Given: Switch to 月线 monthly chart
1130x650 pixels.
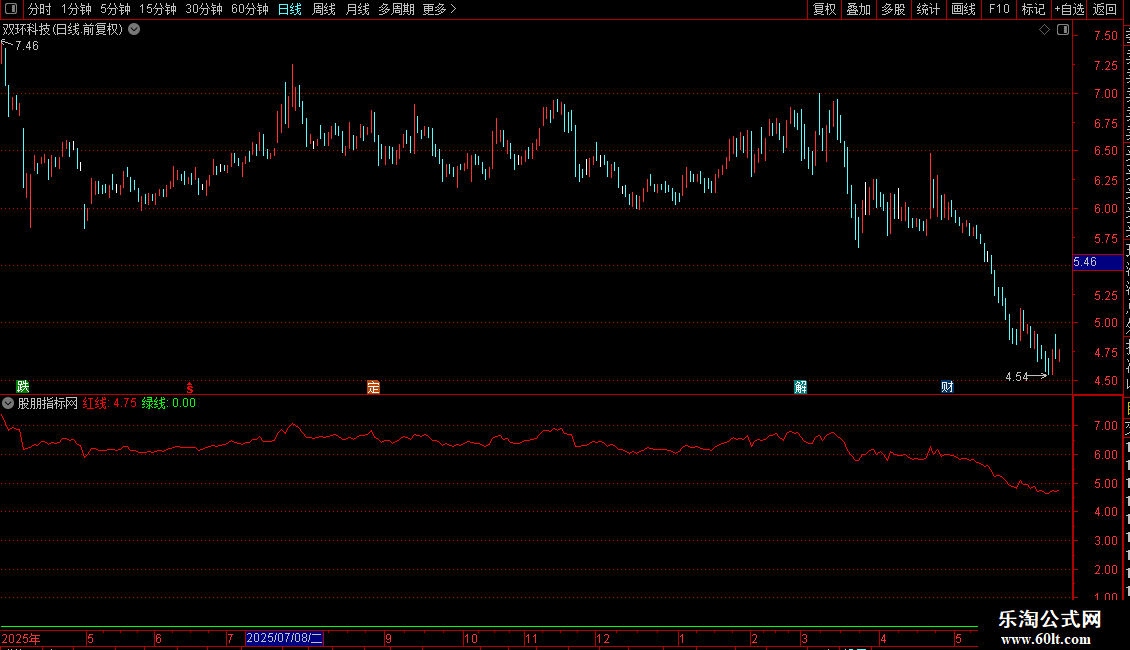Looking at the screenshot, I should [357, 9].
